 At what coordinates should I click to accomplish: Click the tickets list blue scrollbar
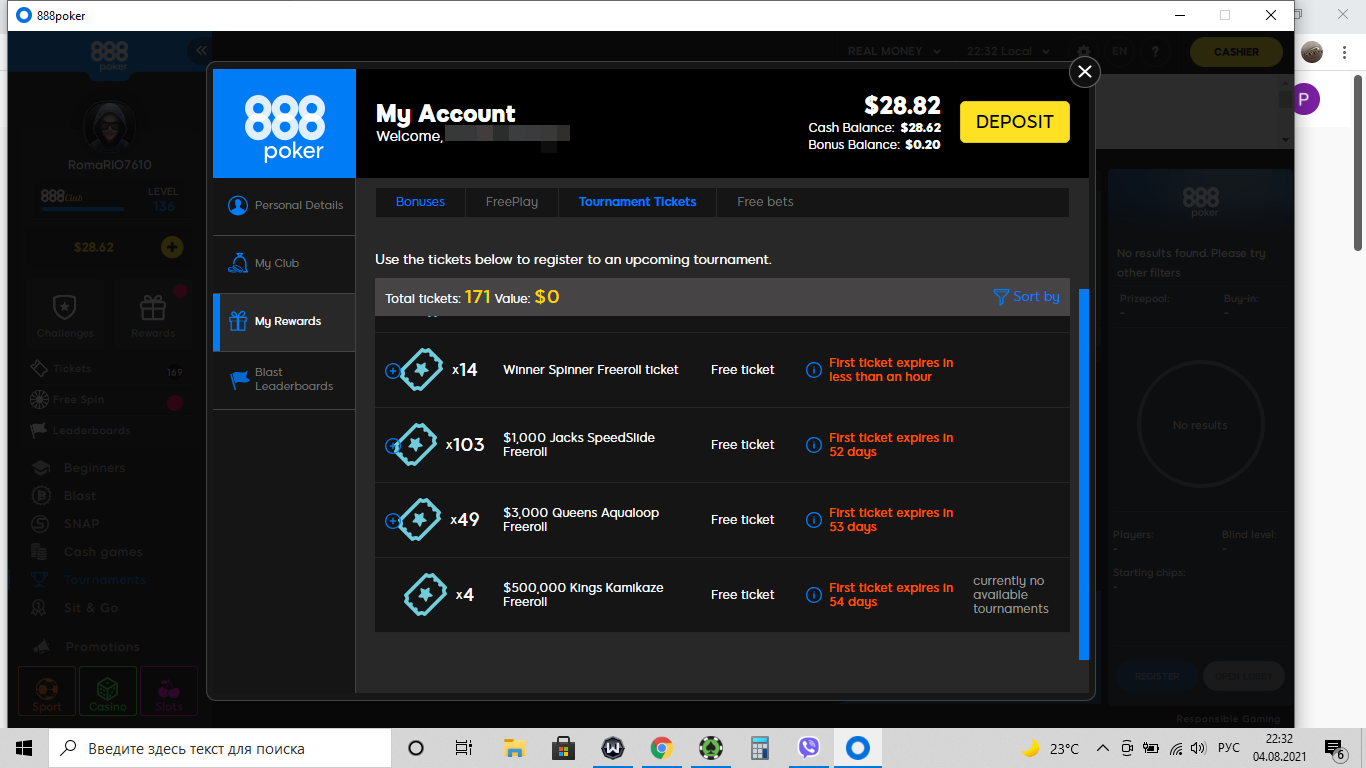pos(1084,474)
